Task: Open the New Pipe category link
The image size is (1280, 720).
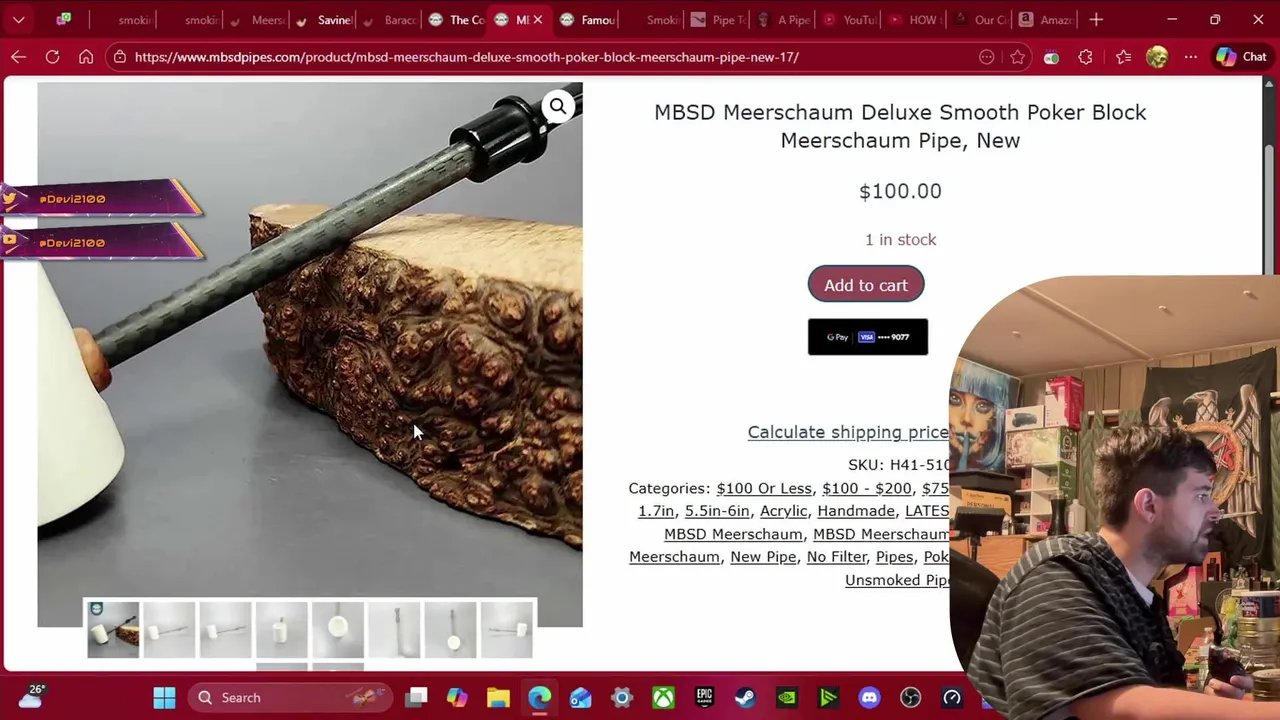Action: (763, 557)
